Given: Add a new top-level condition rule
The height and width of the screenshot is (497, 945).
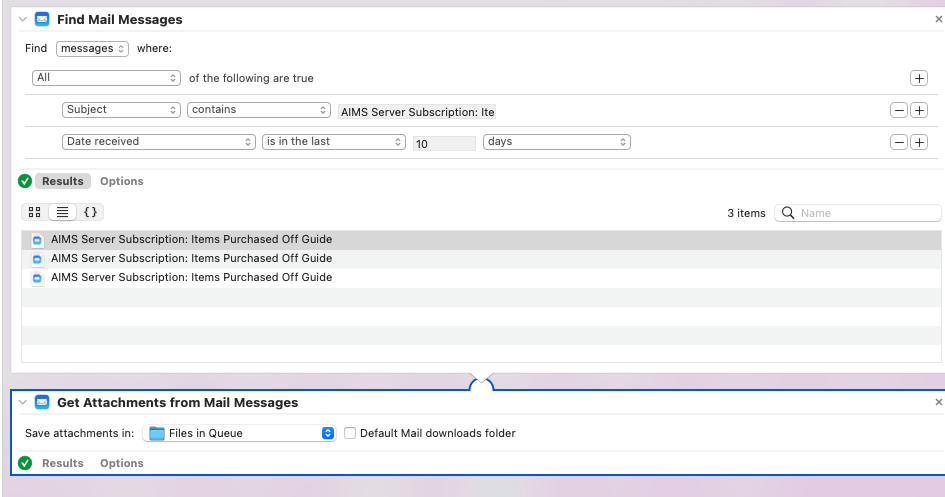Looking at the screenshot, I should (918, 78).
